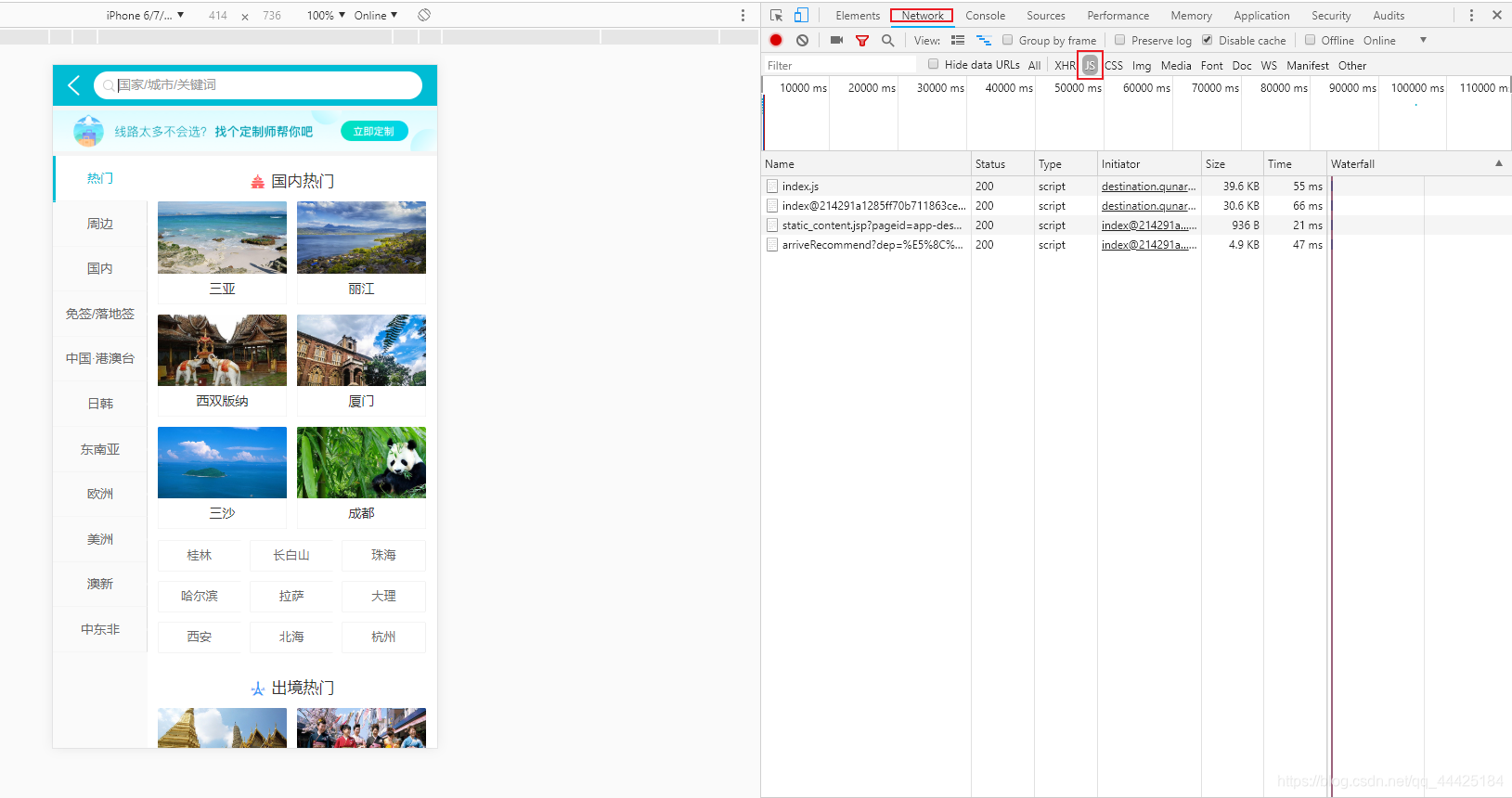Open the network search magnifier
This screenshot has width=1512, height=798.
[888, 40]
